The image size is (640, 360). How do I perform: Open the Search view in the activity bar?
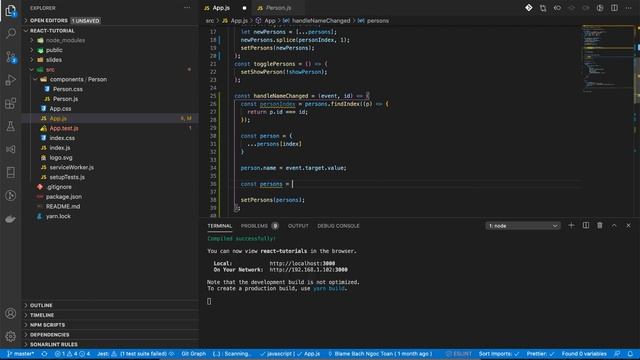click(x=11, y=33)
